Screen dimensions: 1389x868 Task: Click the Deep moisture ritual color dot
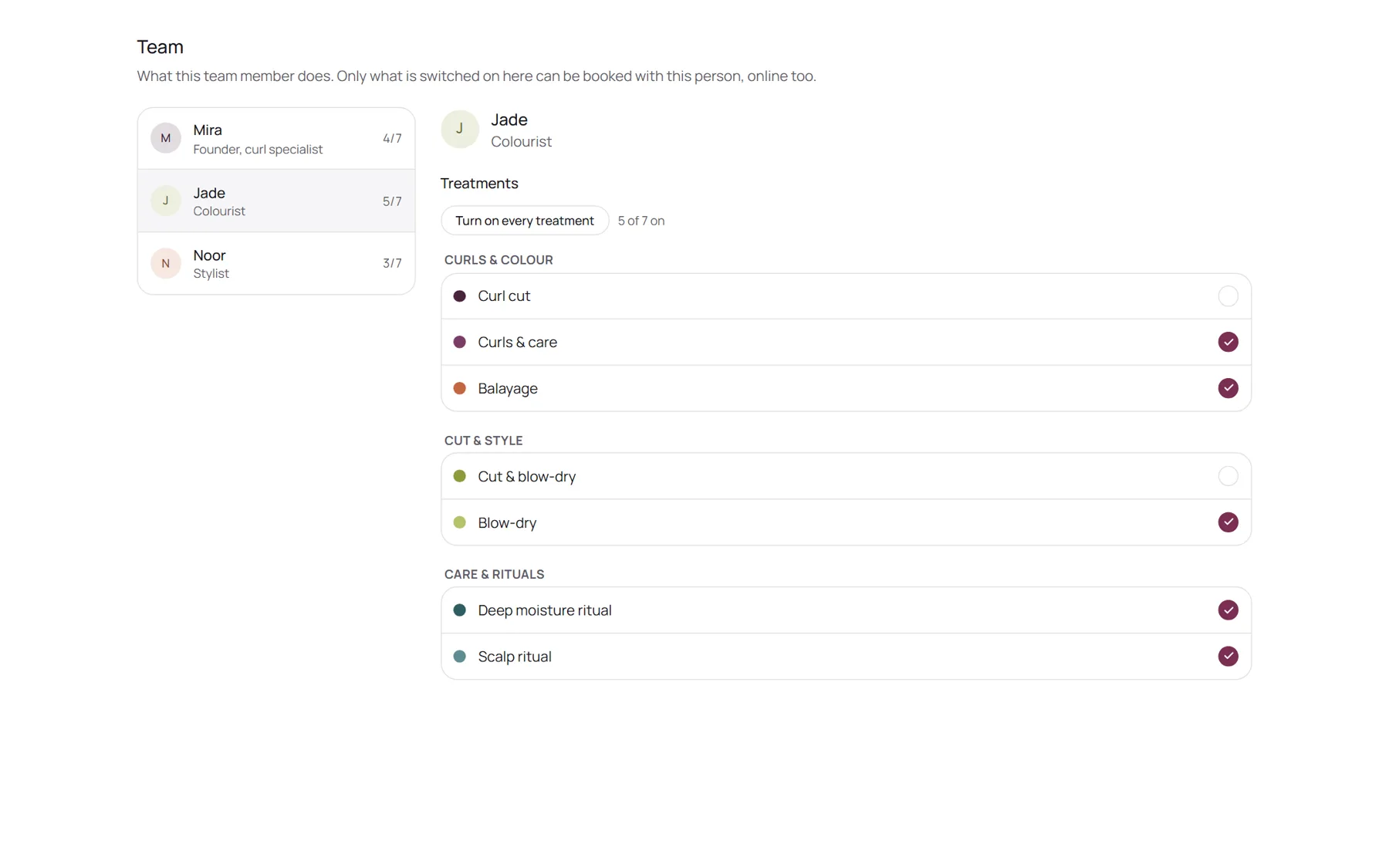[460, 610]
